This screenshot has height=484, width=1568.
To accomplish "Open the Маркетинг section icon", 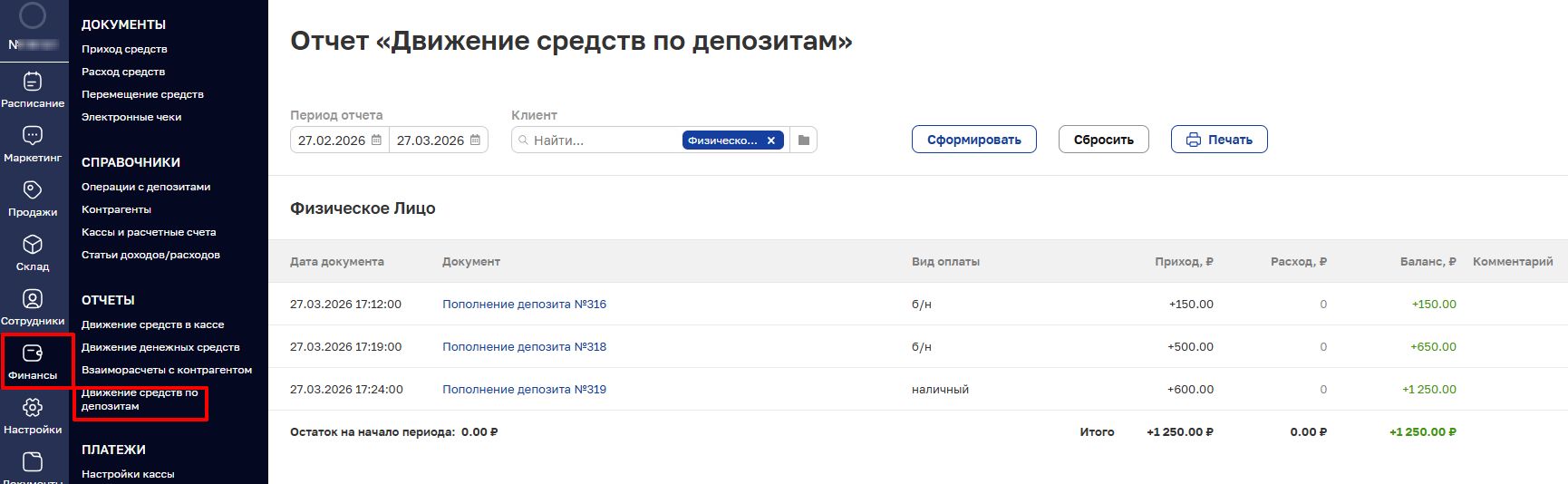I will [33, 137].
